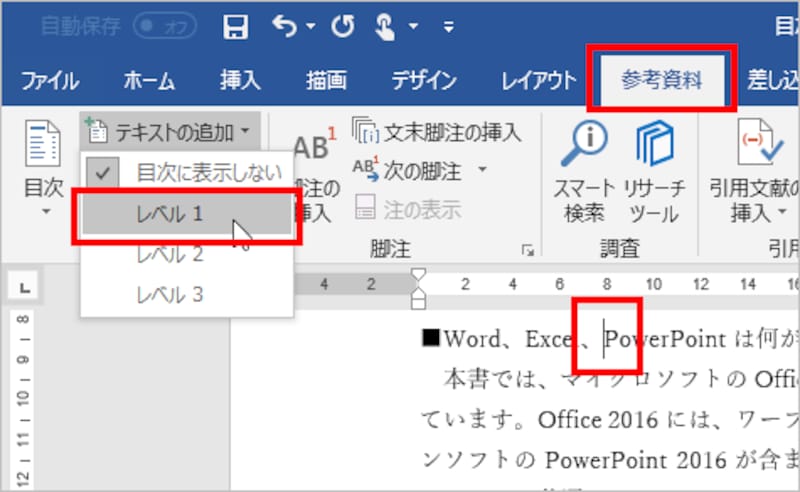Select the 参考資料 ribbon tab
Viewport: 800px width, 492px height.
pyautogui.click(x=661, y=80)
